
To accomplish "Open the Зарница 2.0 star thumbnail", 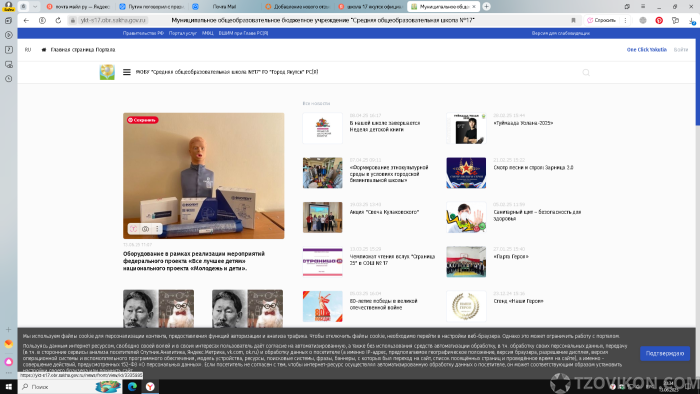I will pyautogui.click(x=466, y=173).
